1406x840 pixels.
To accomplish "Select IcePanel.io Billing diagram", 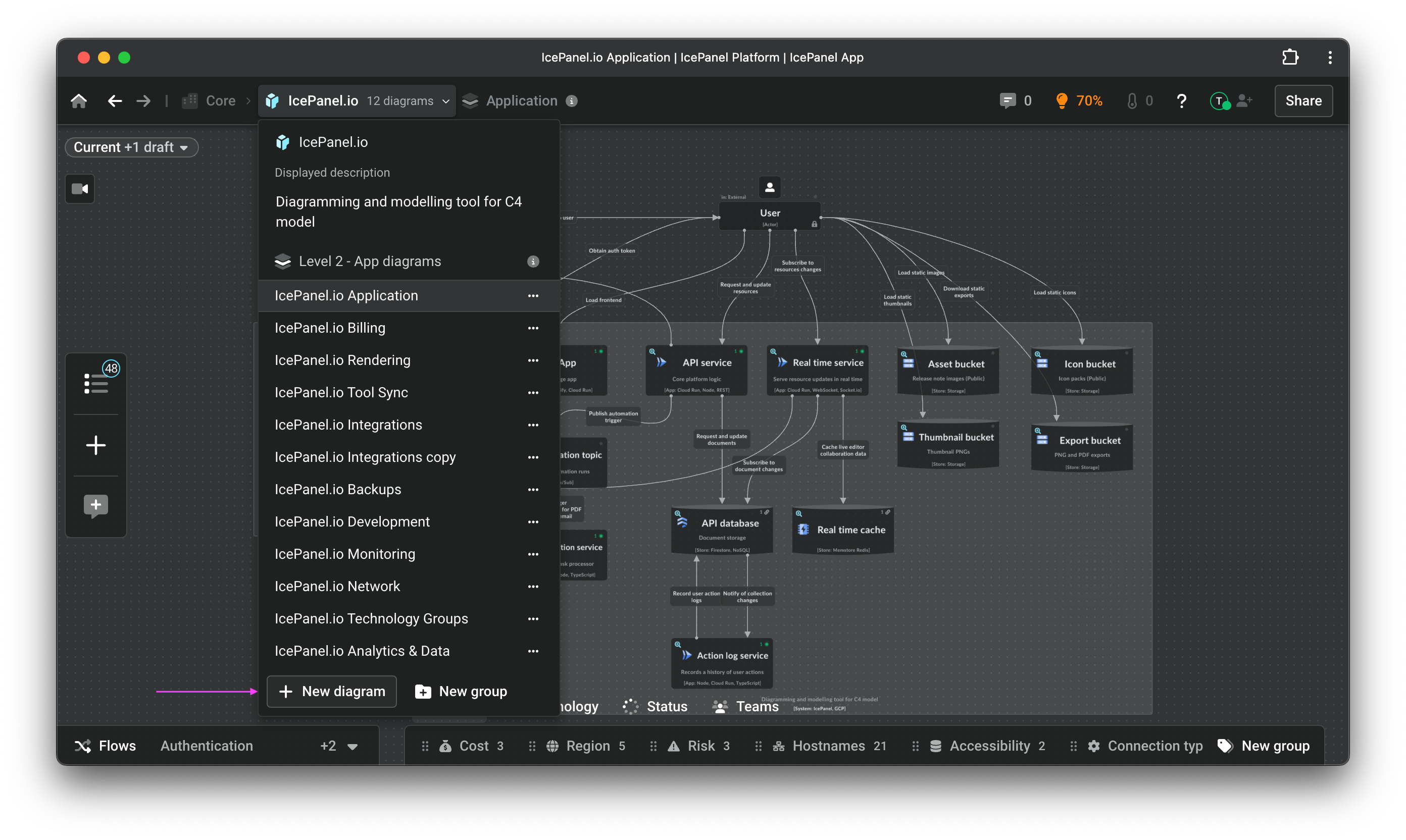I will click(x=330, y=328).
